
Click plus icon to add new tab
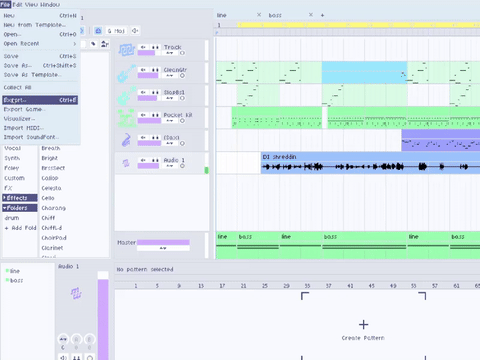point(322,15)
